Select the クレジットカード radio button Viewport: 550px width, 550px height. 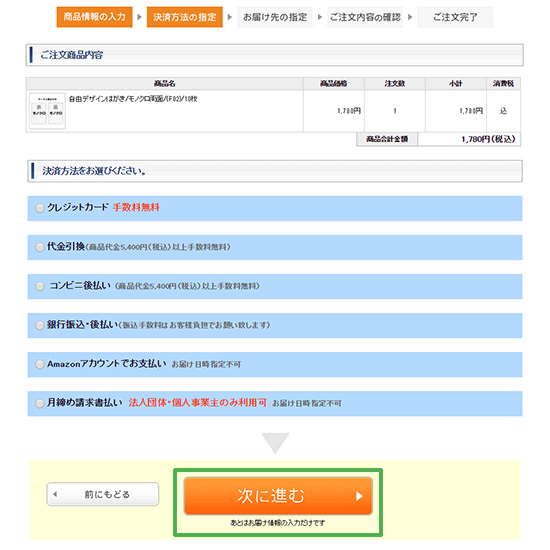point(40,208)
